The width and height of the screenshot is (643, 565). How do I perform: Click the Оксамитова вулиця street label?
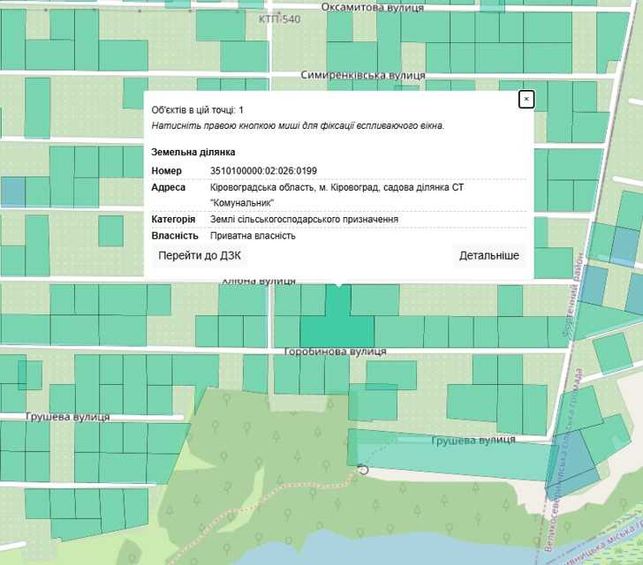[x=372, y=7]
